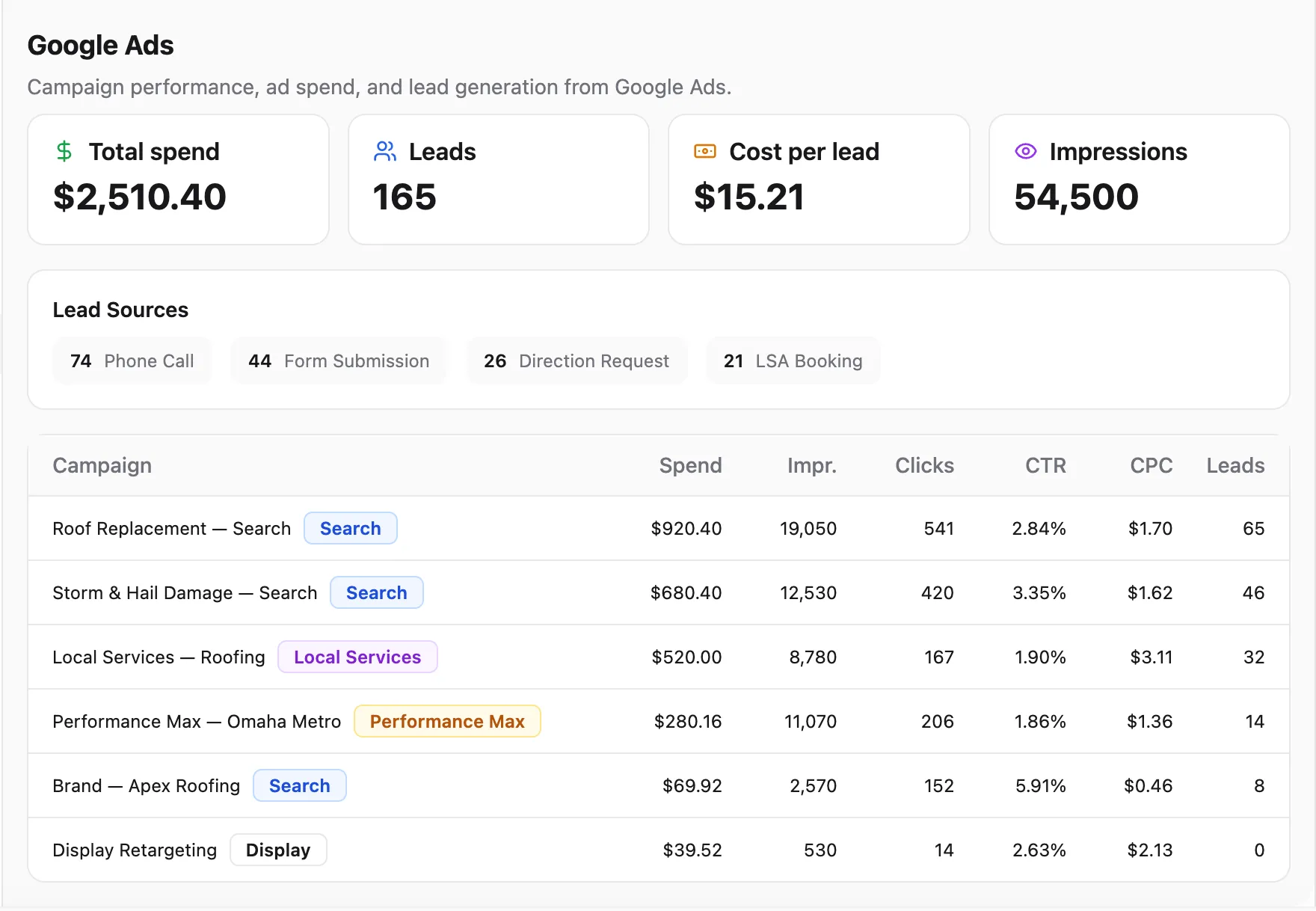Viewport: 1316px width, 911px height.
Task: Click the $0.46 CPC cell
Action: tap(1149, 786)
